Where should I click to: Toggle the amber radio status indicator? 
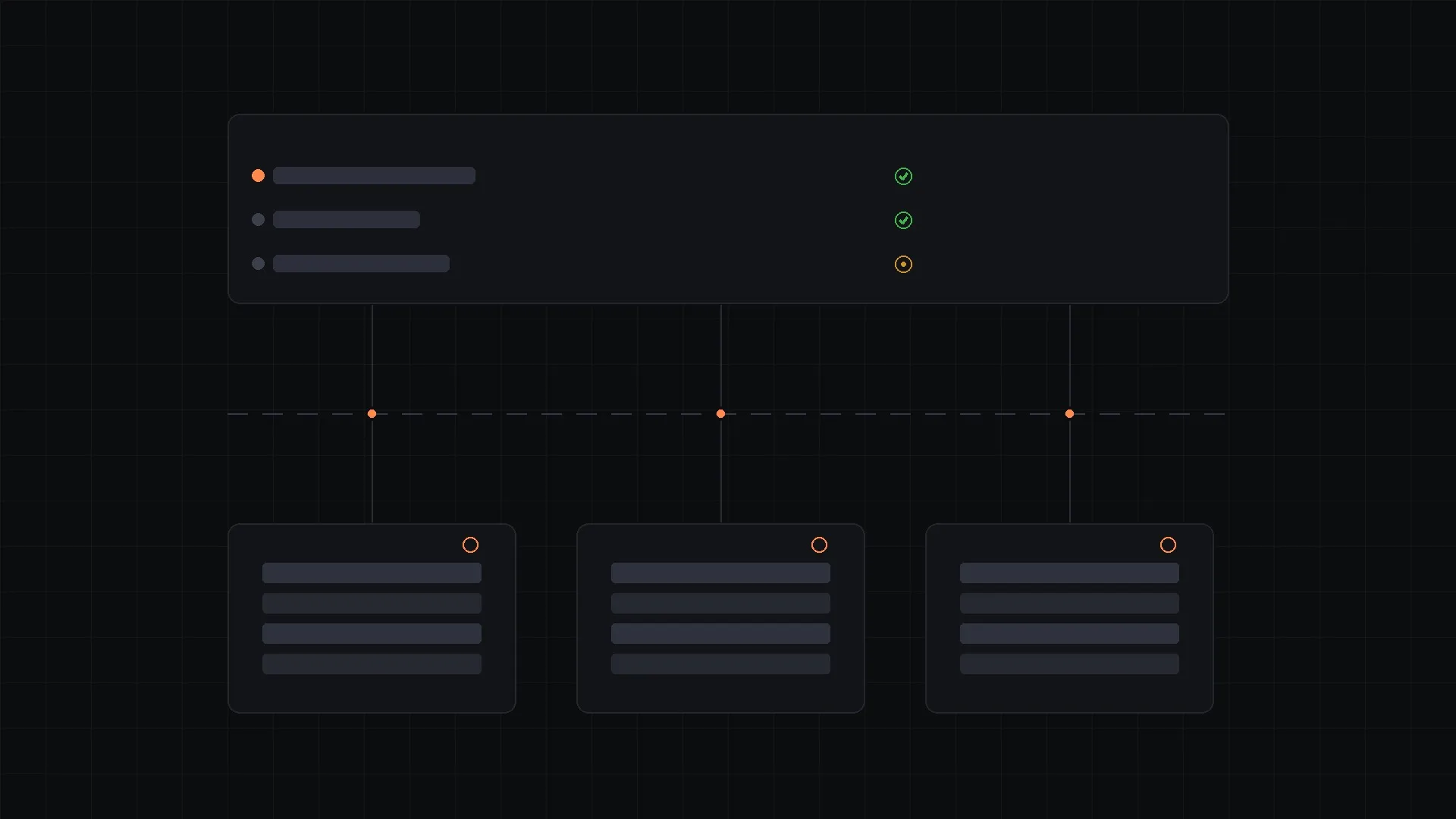(x=903, y=265)
